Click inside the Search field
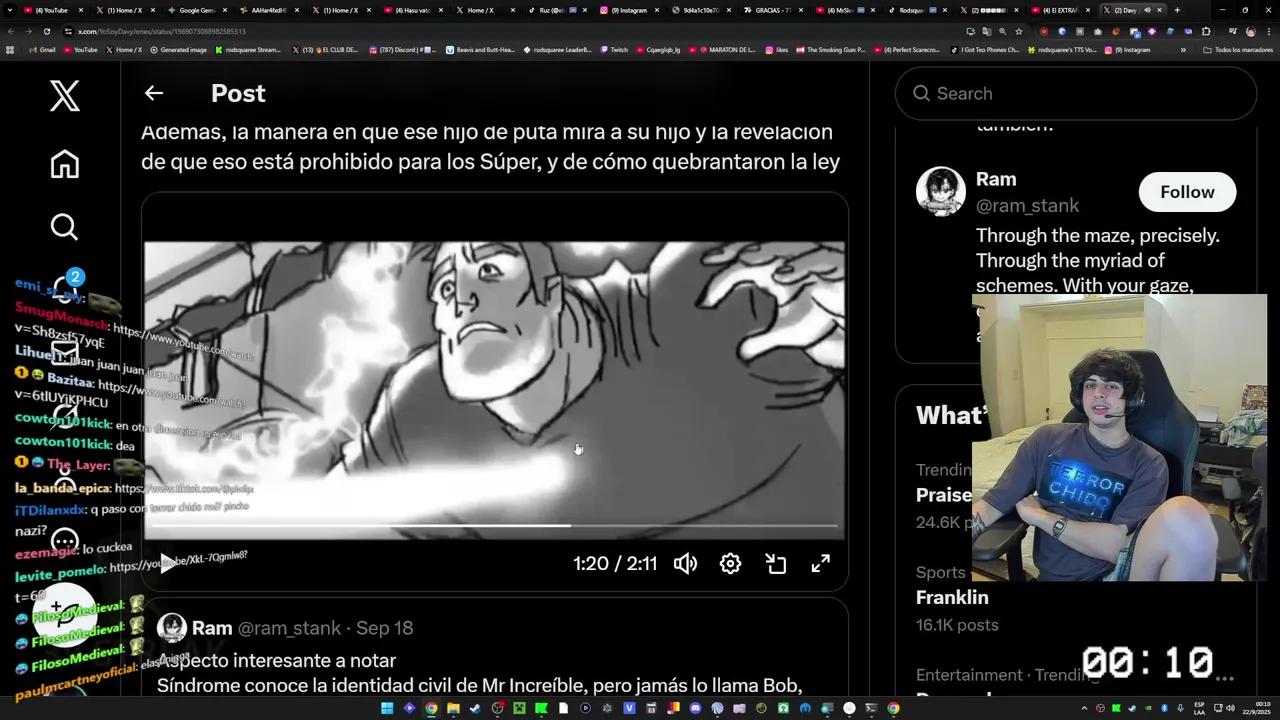This screenshot has width=1280, height=720. pyautogui.click(x=1076, y=93)
